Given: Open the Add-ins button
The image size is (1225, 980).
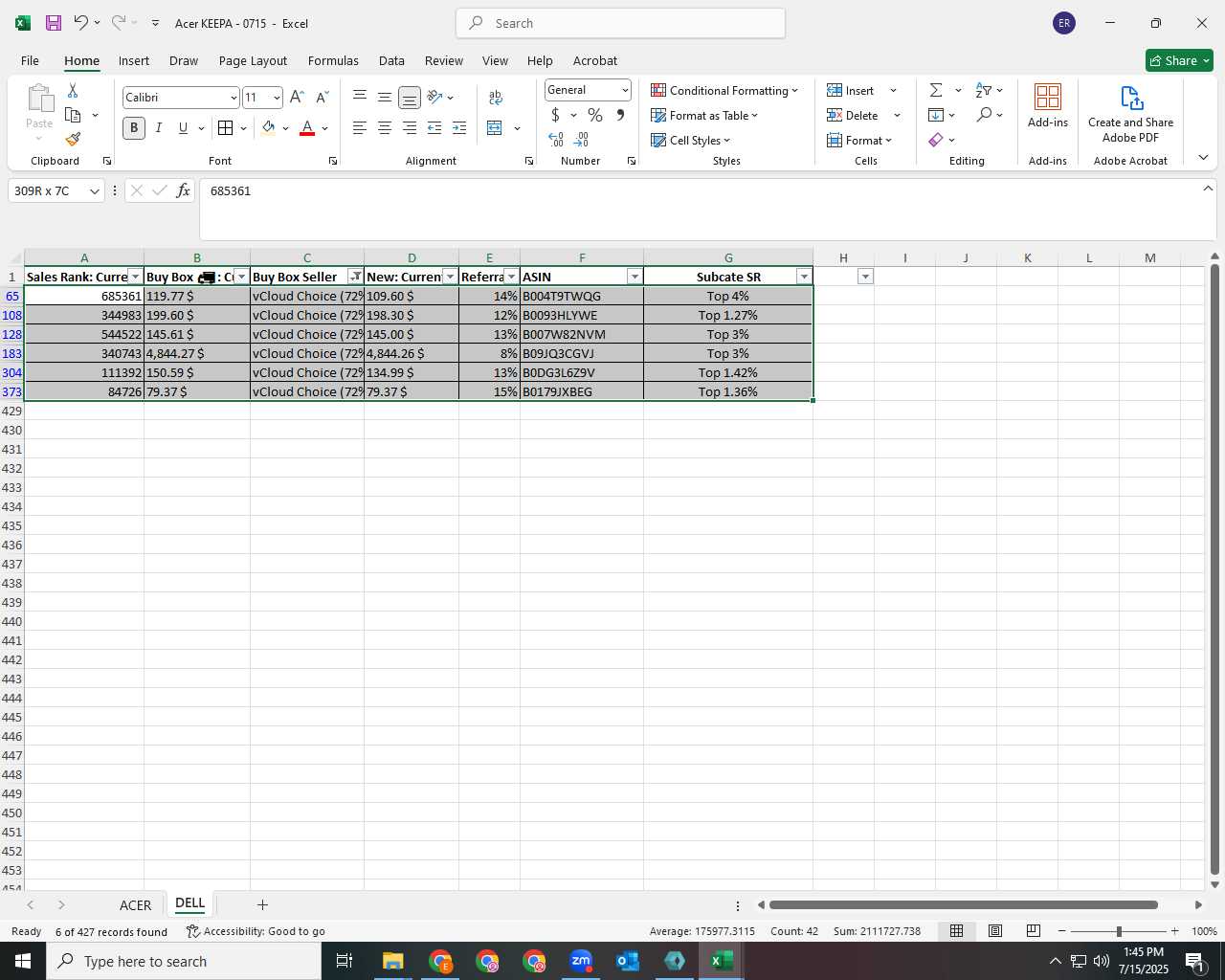Looking at the screenshot, I should [1048, 105].
